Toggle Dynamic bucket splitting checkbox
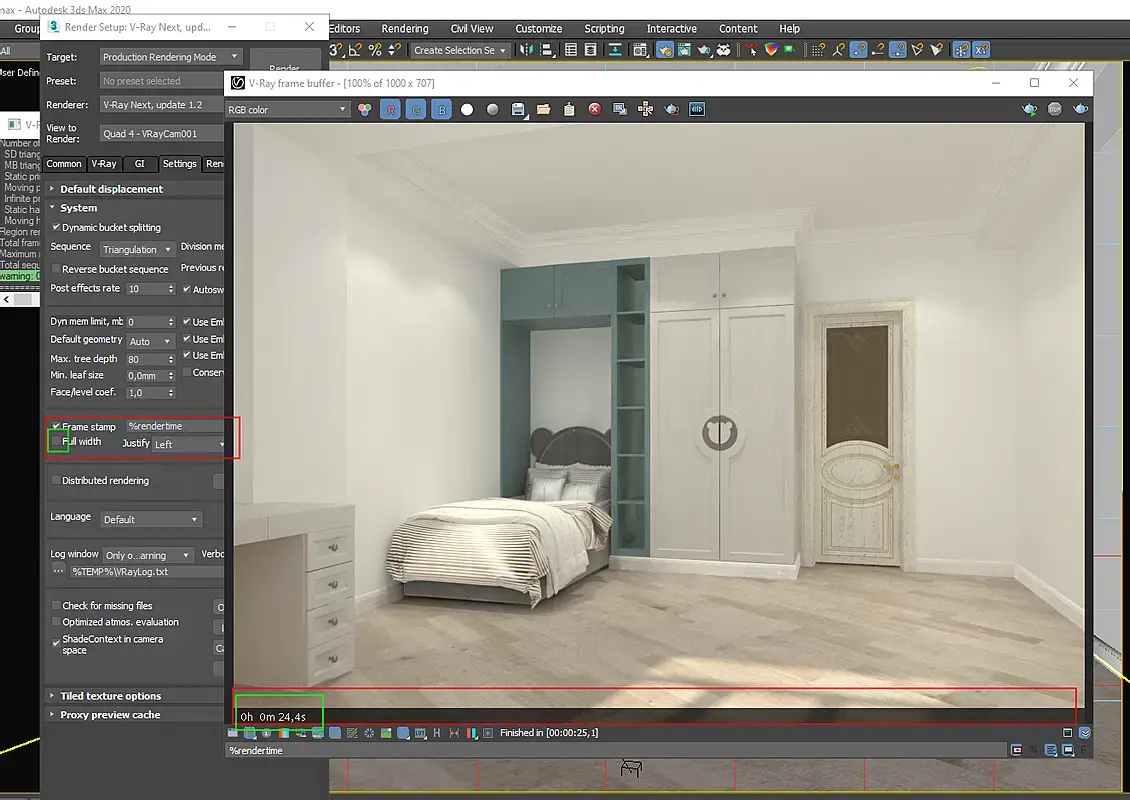This screenshot has width=1130, height=800. click(55, 227)
